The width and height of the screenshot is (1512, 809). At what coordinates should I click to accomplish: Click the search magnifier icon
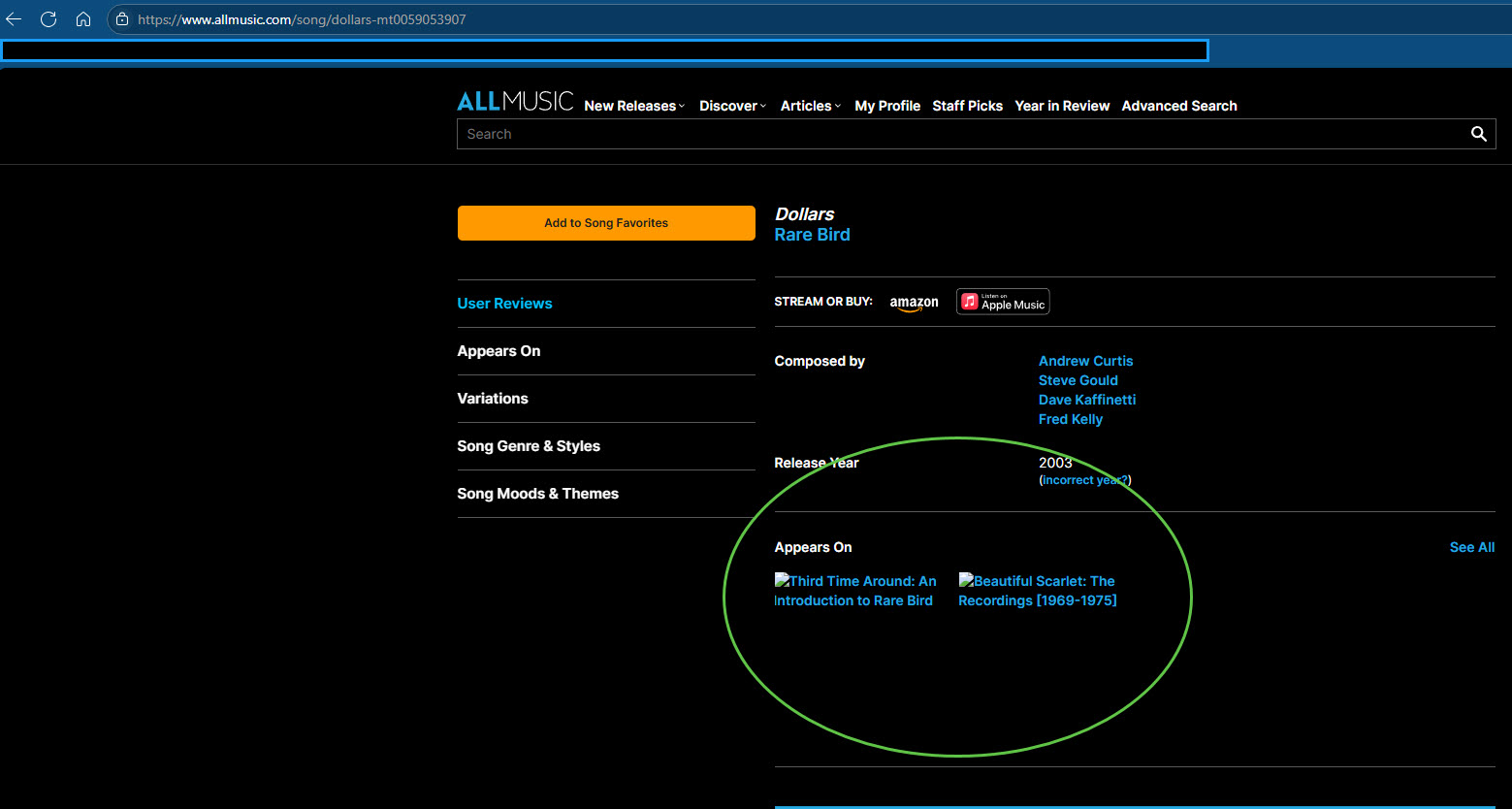click(x=1478, y=134)
